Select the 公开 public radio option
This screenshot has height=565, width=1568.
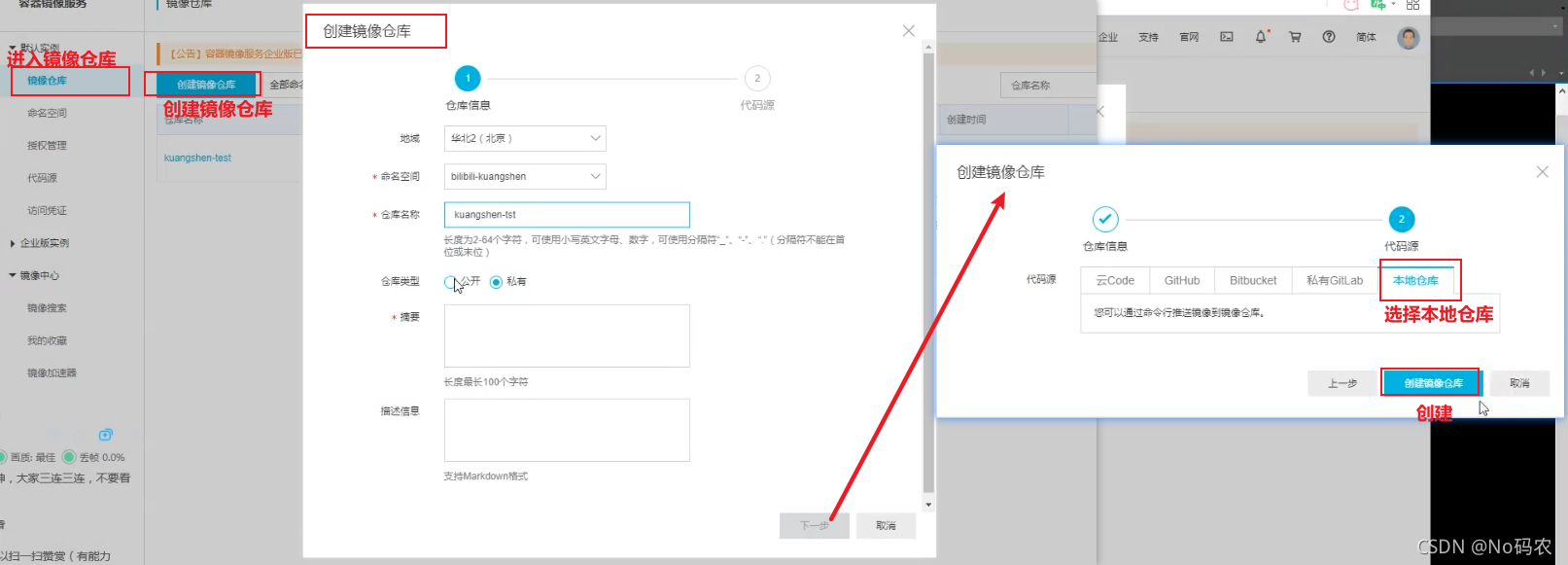450,282
